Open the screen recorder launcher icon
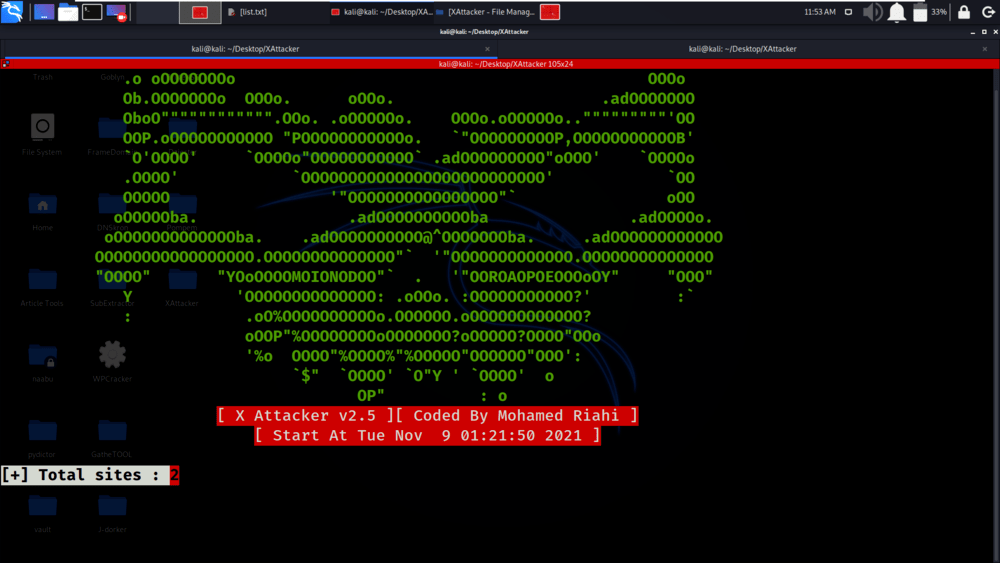The image size is (1000, 563). pos(117,11)
